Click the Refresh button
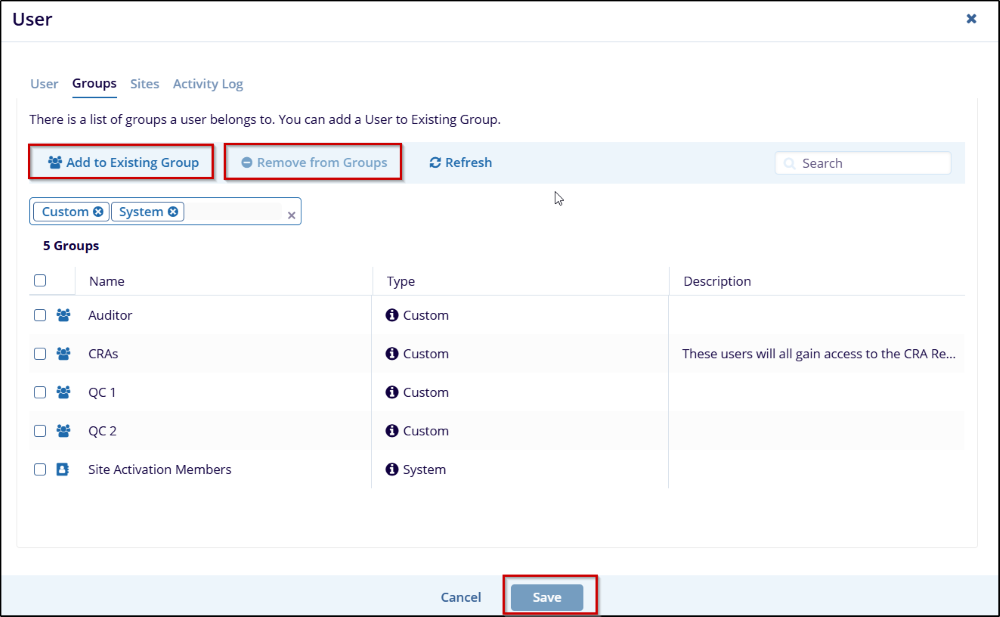The width and height of the screenshot is (1000, 617). 460,162
